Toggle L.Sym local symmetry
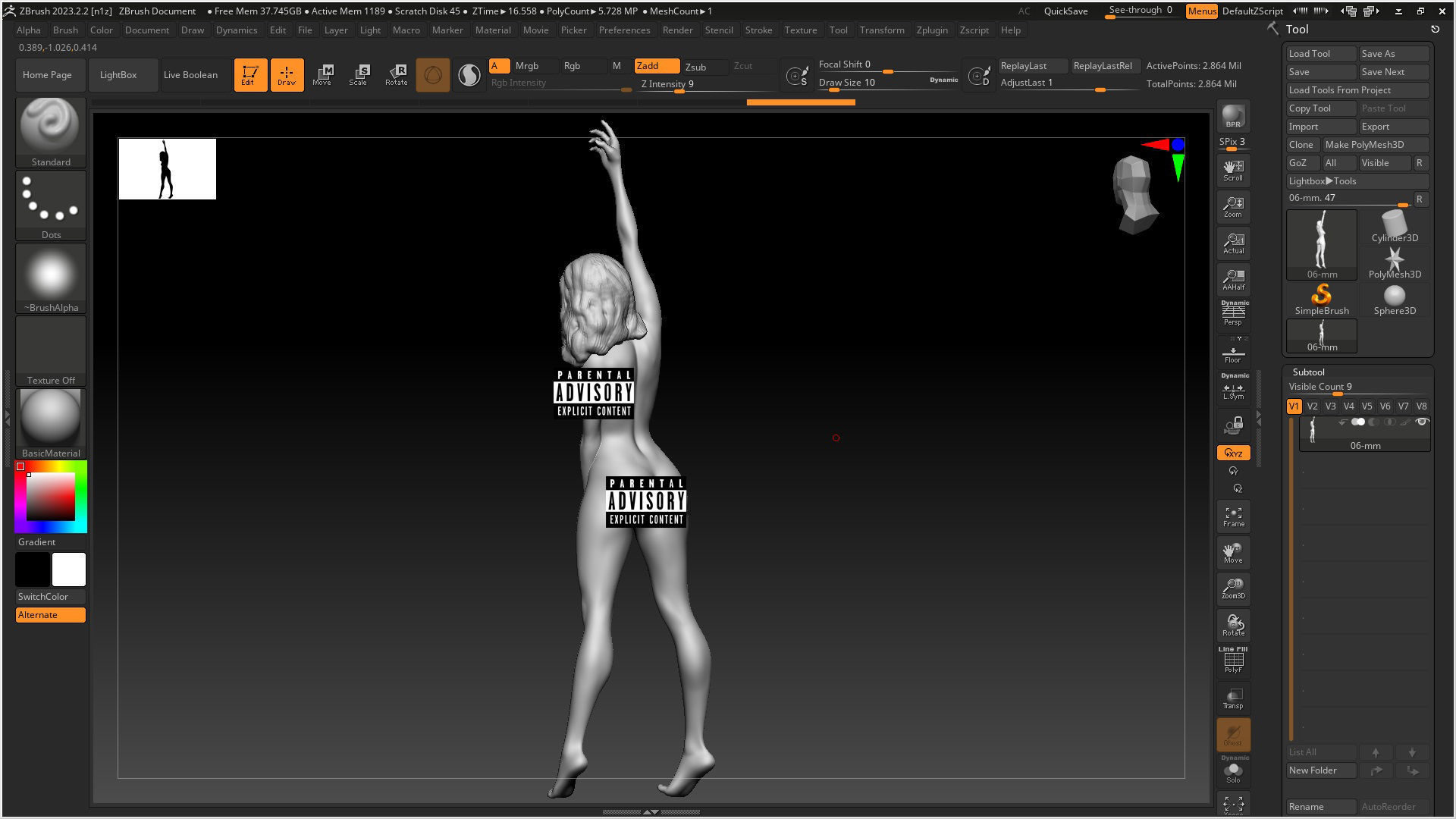Screen dimensions: 1456x819 (x=1233, y=388)
